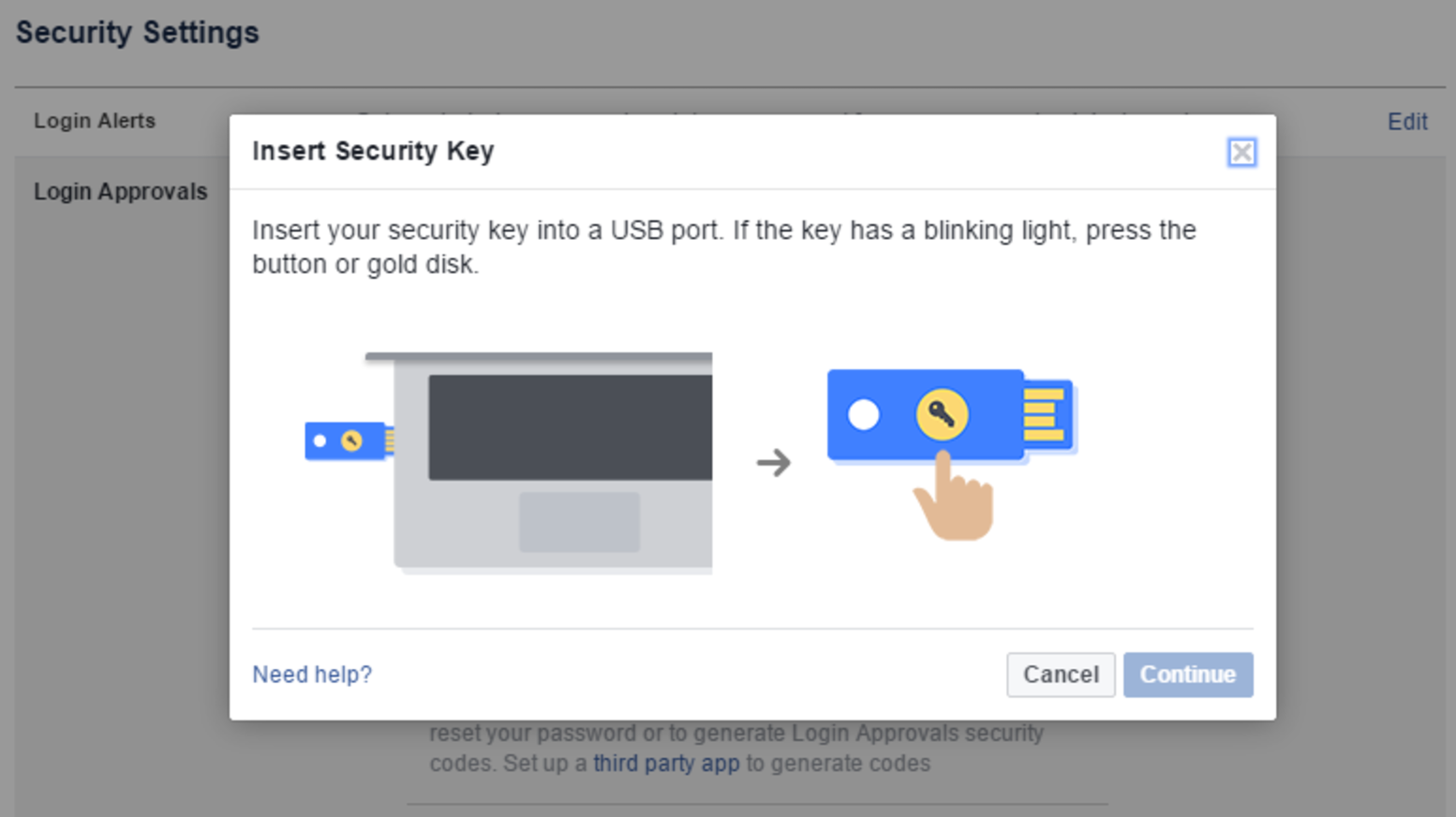Viewport: 1456px width, 817px height.
Task: Click the laptop's dark screen illustration
Action: point(570,427)
